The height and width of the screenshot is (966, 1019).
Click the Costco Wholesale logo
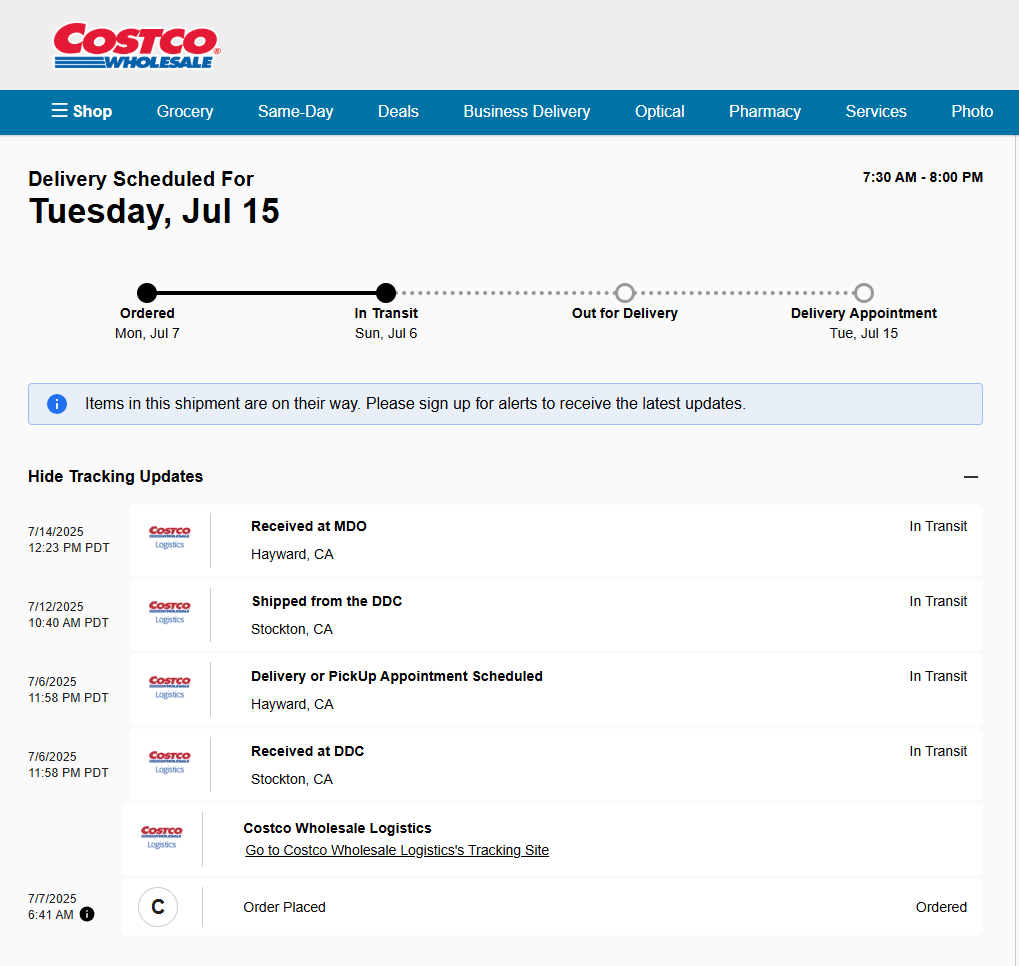pyautogui.click(x=136, y=46)
